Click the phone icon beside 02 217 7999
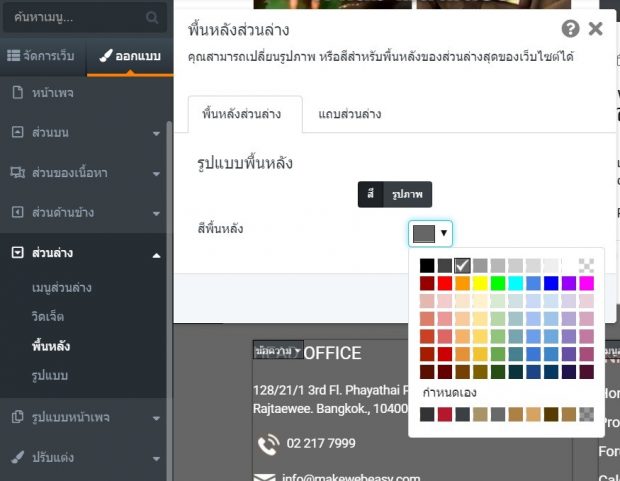The image size is (620, 481). 268,443
